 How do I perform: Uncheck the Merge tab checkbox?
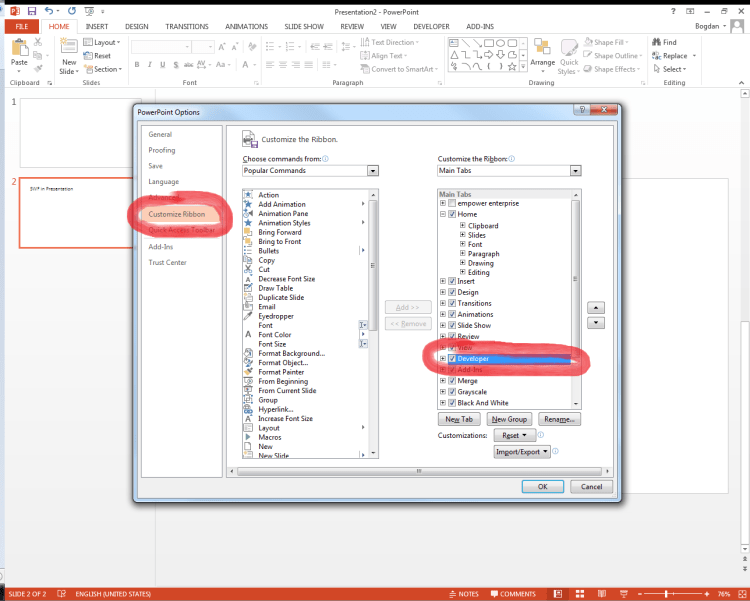452,381
